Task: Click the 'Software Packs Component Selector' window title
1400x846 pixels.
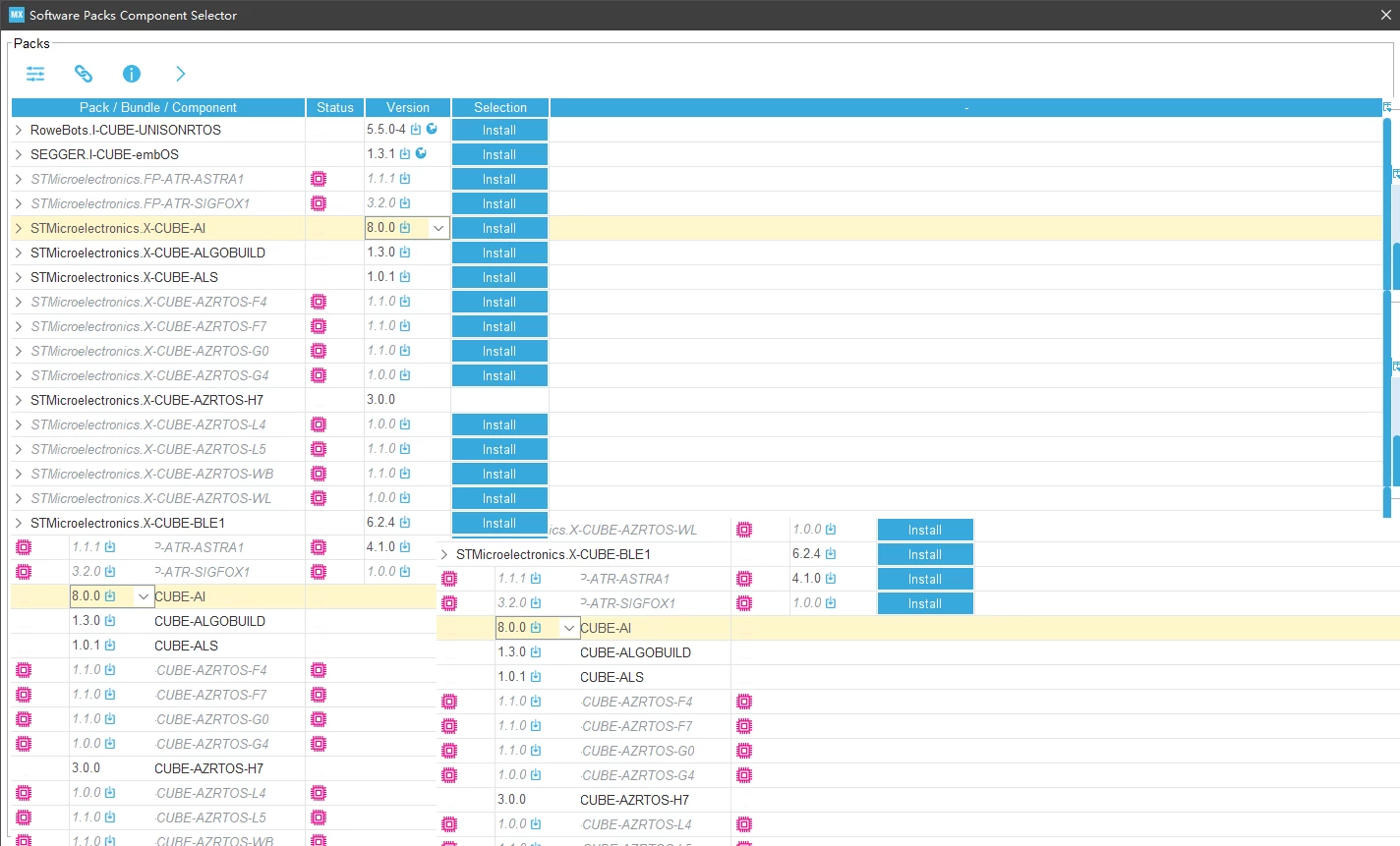Action: [133, 15]
